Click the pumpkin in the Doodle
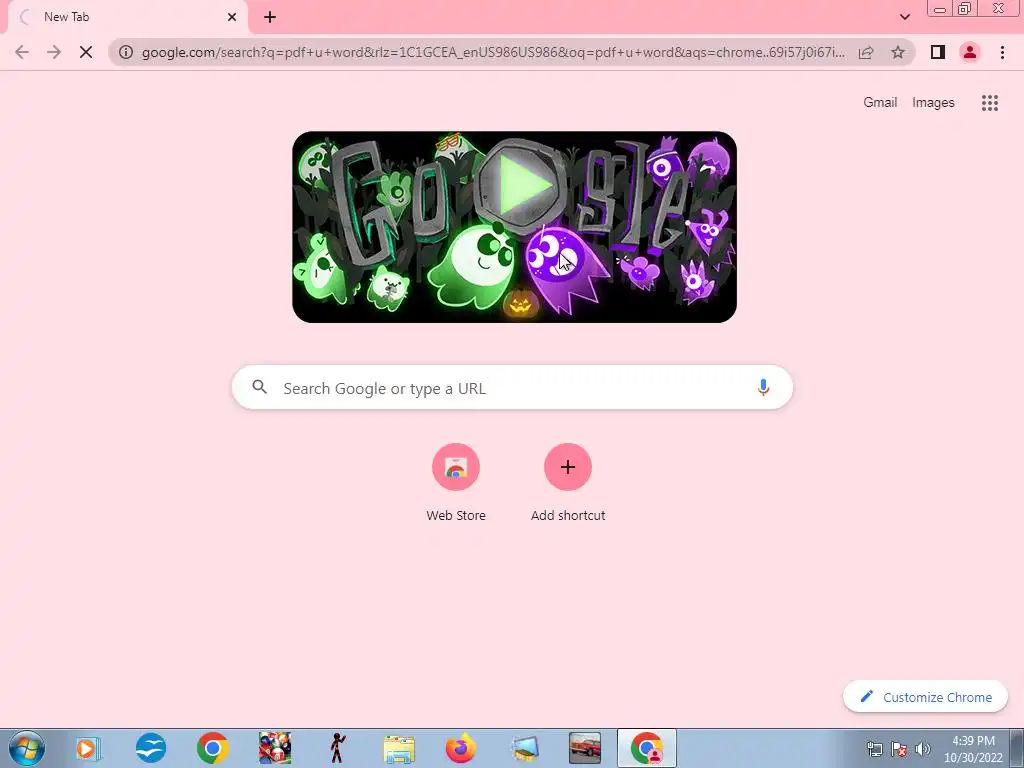Viewport: 1024px width, 768px height. coord(520,304)
